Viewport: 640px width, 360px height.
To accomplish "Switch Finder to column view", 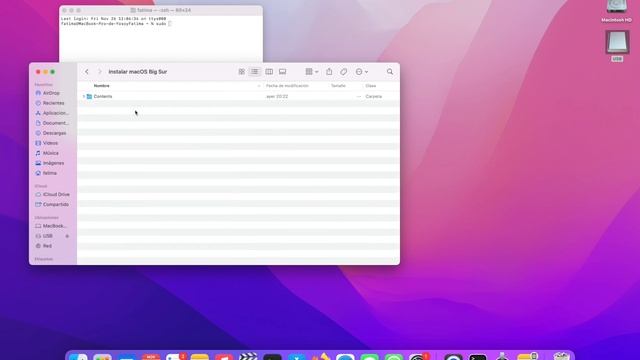I will pos(269,72).
